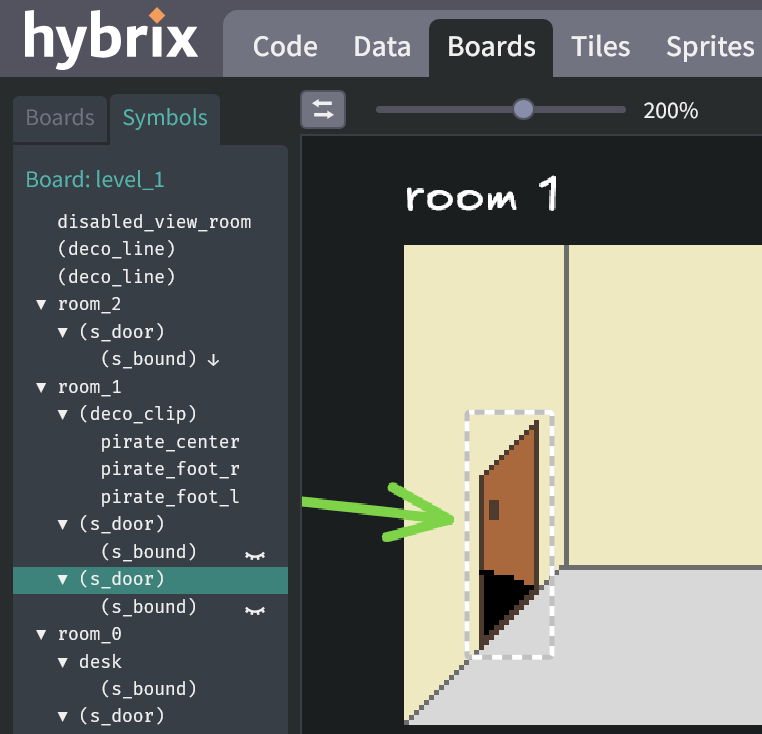762x734 pixels.
Task: Select the (s_door) under room_0
Action: (122, 717)
